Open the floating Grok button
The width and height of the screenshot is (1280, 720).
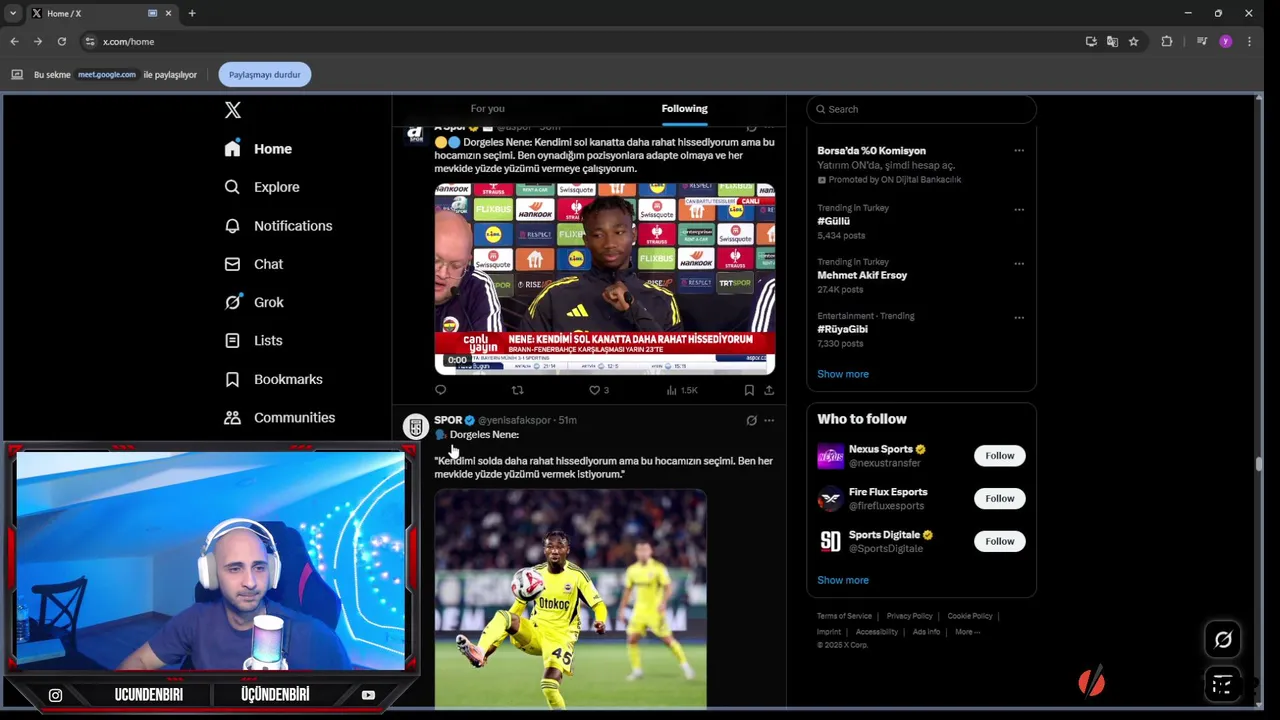click(x=1223, y=640)
